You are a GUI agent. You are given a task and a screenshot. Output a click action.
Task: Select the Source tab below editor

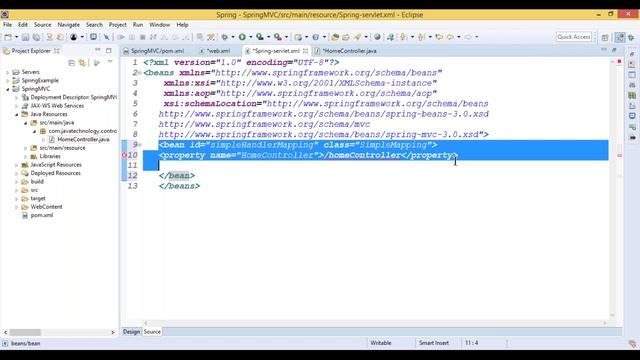(152, 332)
